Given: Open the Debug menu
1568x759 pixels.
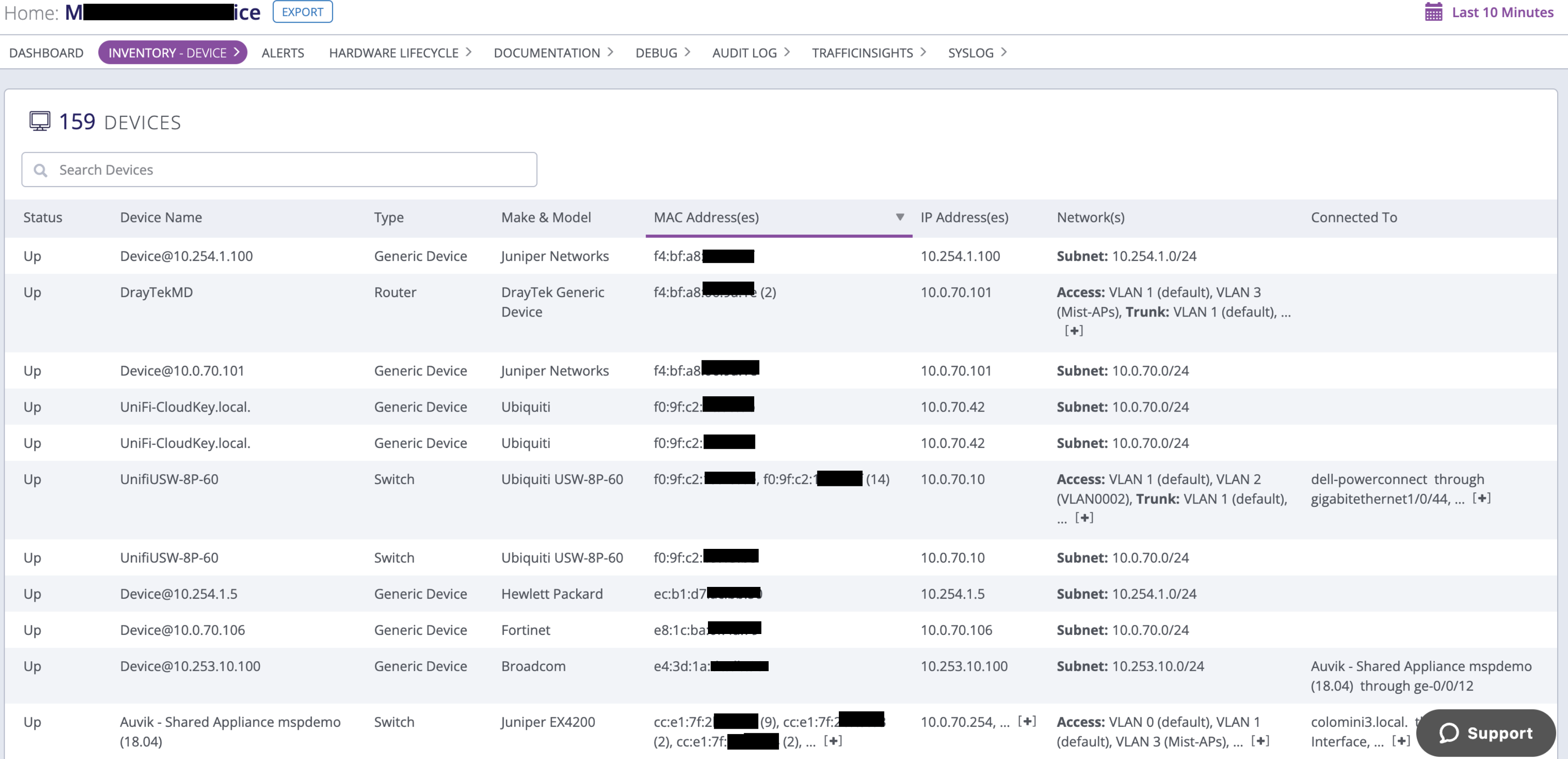Looking at the screenshot, I should 662,53.
